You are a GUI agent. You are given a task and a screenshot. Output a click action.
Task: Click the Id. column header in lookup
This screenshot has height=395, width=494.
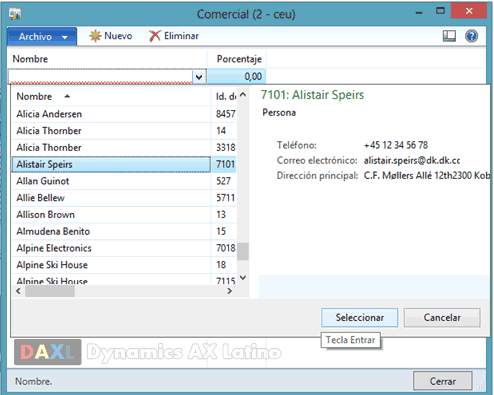(224, 97)
